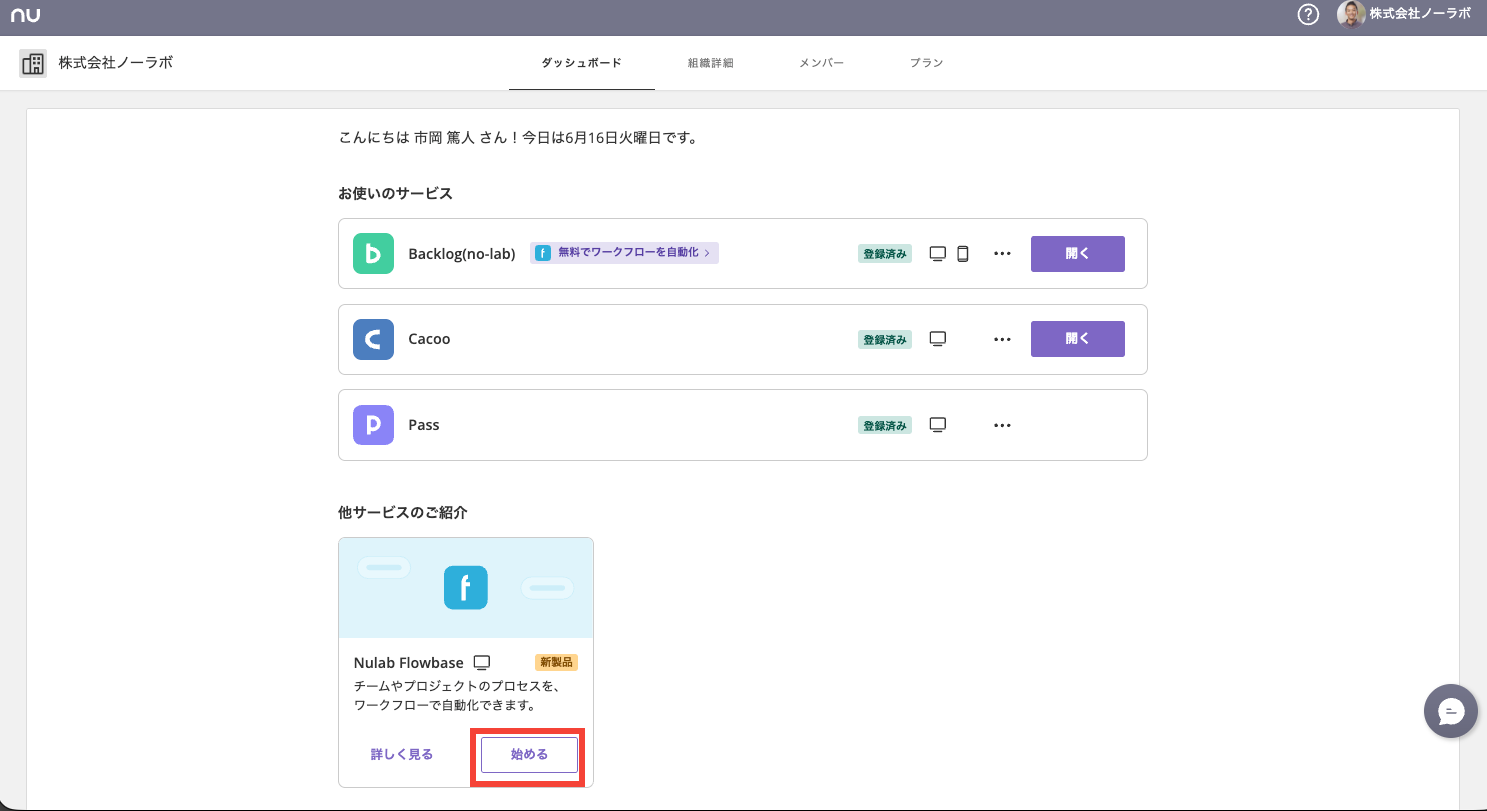Click the Flowbase icon in Backlog banner

click(543, 253)
